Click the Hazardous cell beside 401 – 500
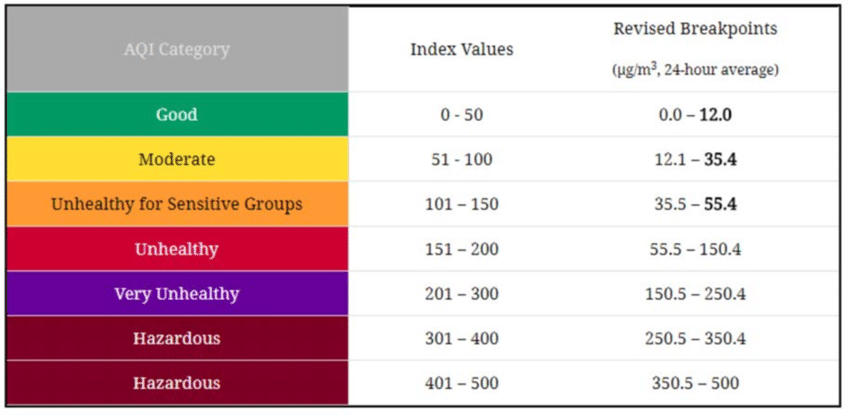The width and height of the screenshot is (850, 415). [x=177, y=383]
